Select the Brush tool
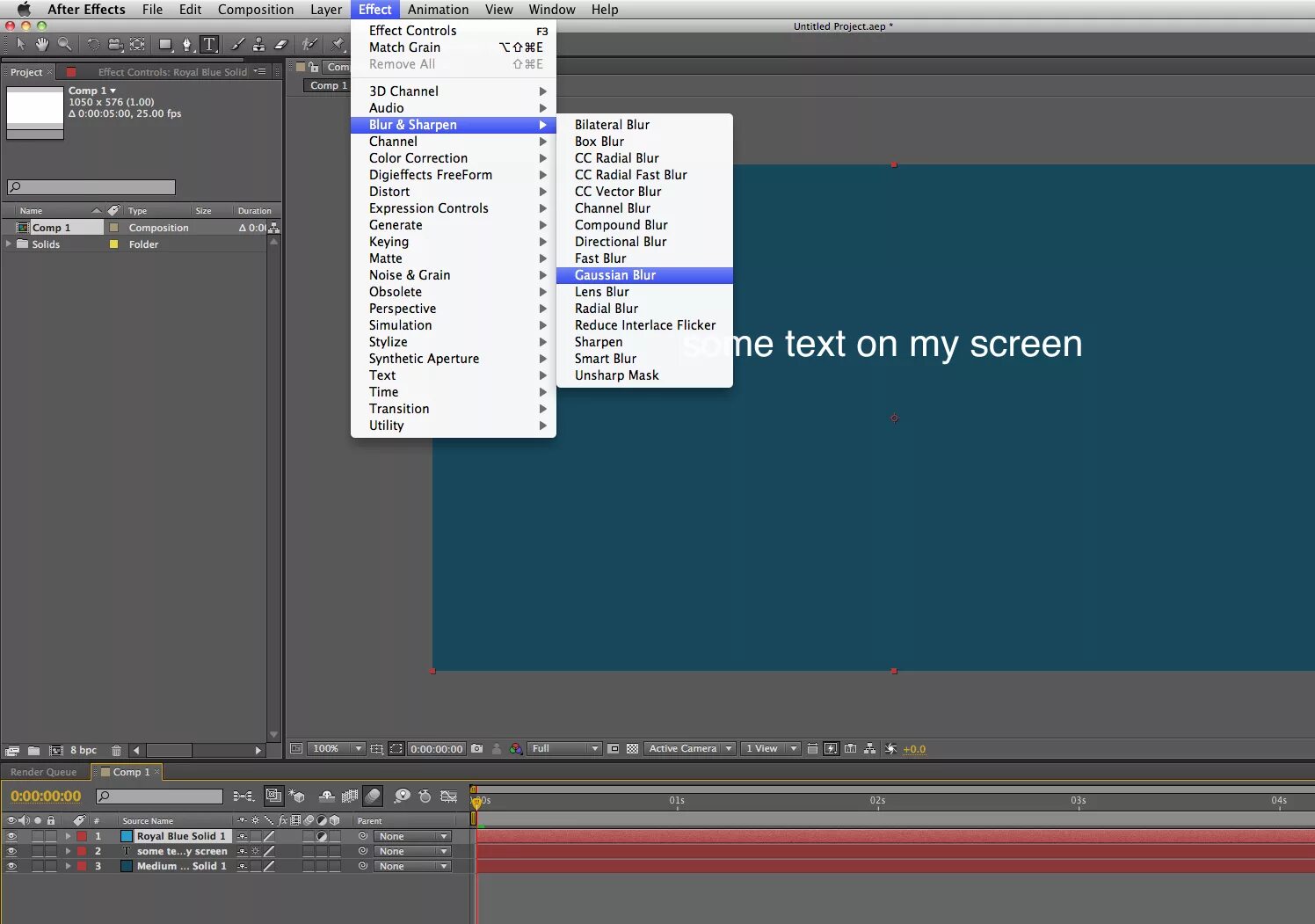The image size is (1315, 924). (237, 44)
